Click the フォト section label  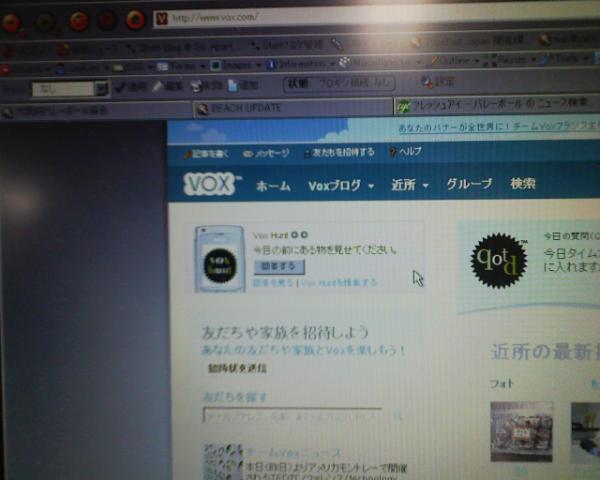pyautogui.click(x=501, y=384)
